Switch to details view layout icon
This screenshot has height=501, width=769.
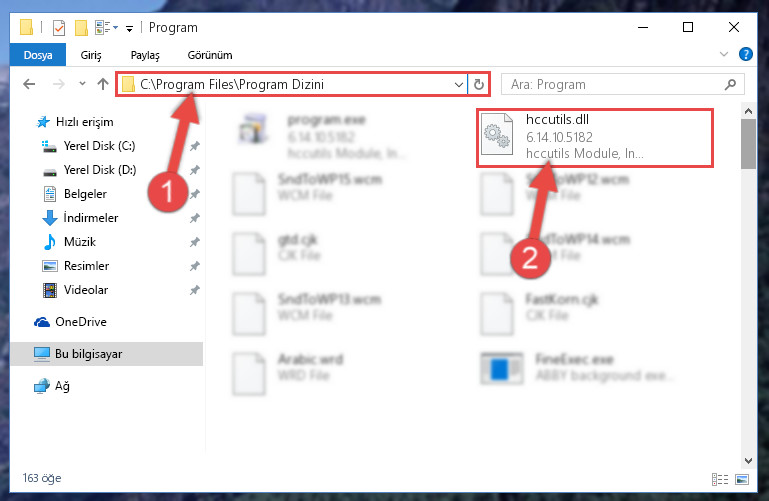pyautogui.click(x=720, y=479)
